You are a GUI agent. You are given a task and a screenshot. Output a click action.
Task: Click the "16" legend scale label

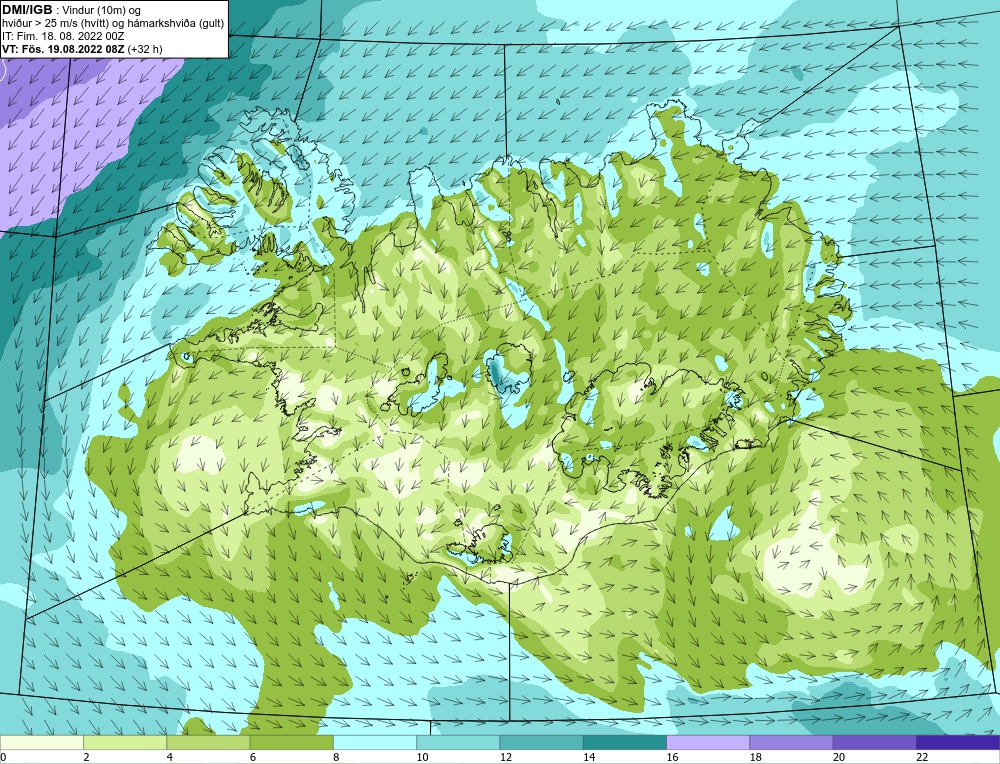tap(672, 757)
